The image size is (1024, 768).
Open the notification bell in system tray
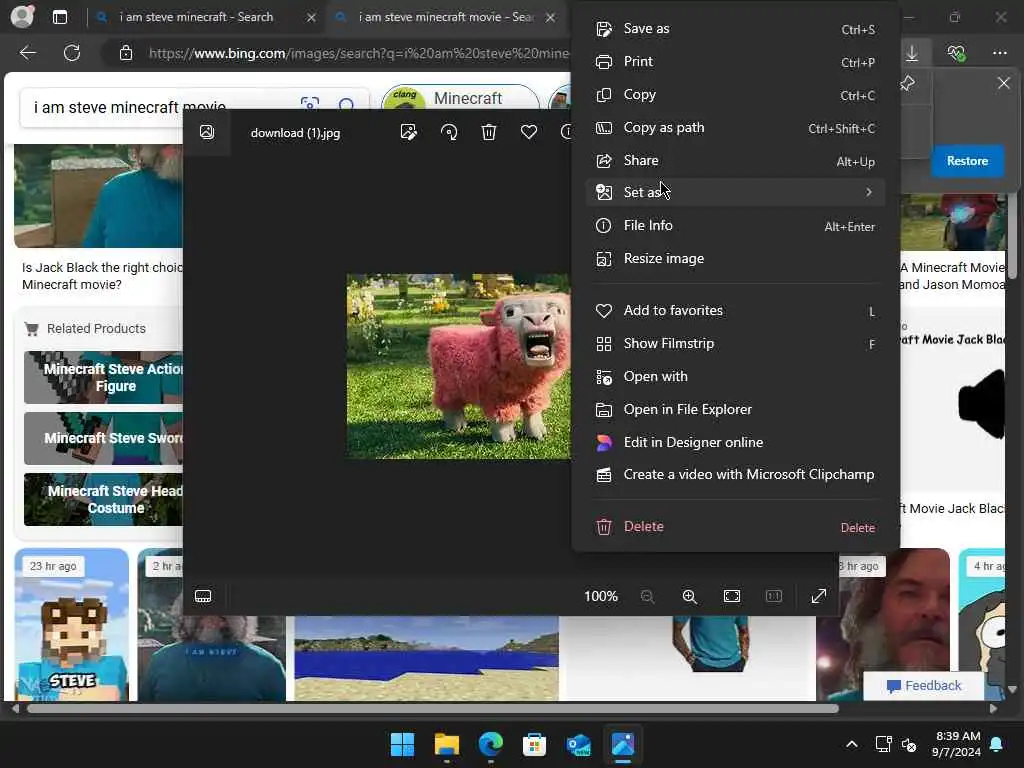click(997, 744)
